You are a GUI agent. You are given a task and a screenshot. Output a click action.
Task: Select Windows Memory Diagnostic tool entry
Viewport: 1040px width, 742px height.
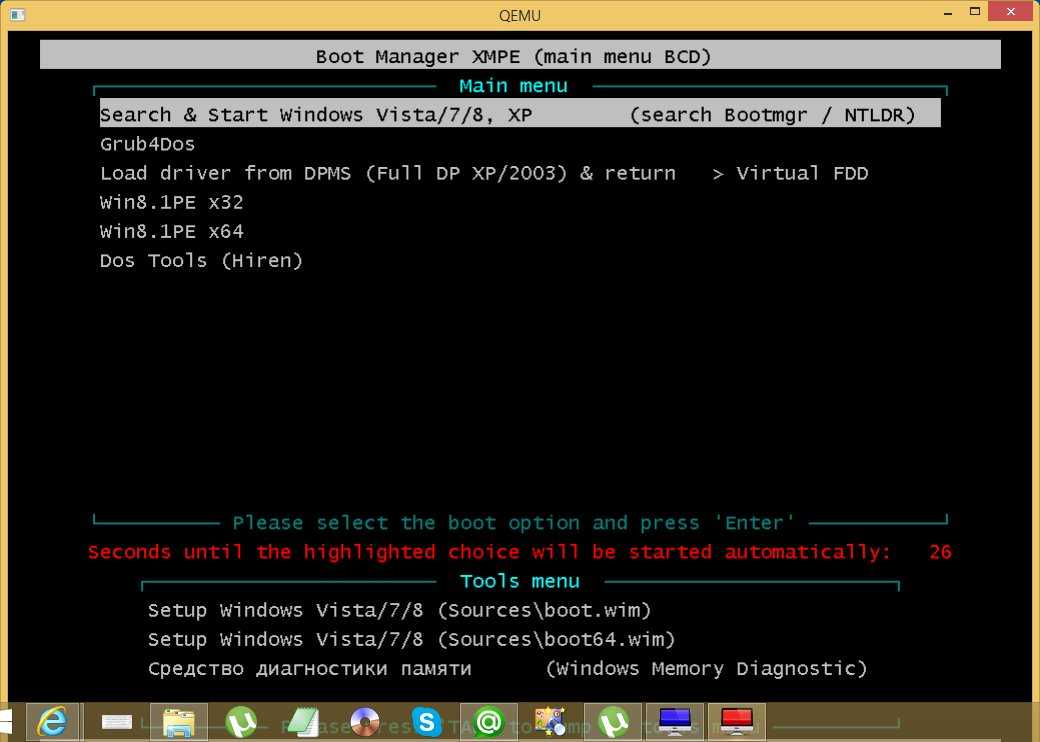(507, 668)
